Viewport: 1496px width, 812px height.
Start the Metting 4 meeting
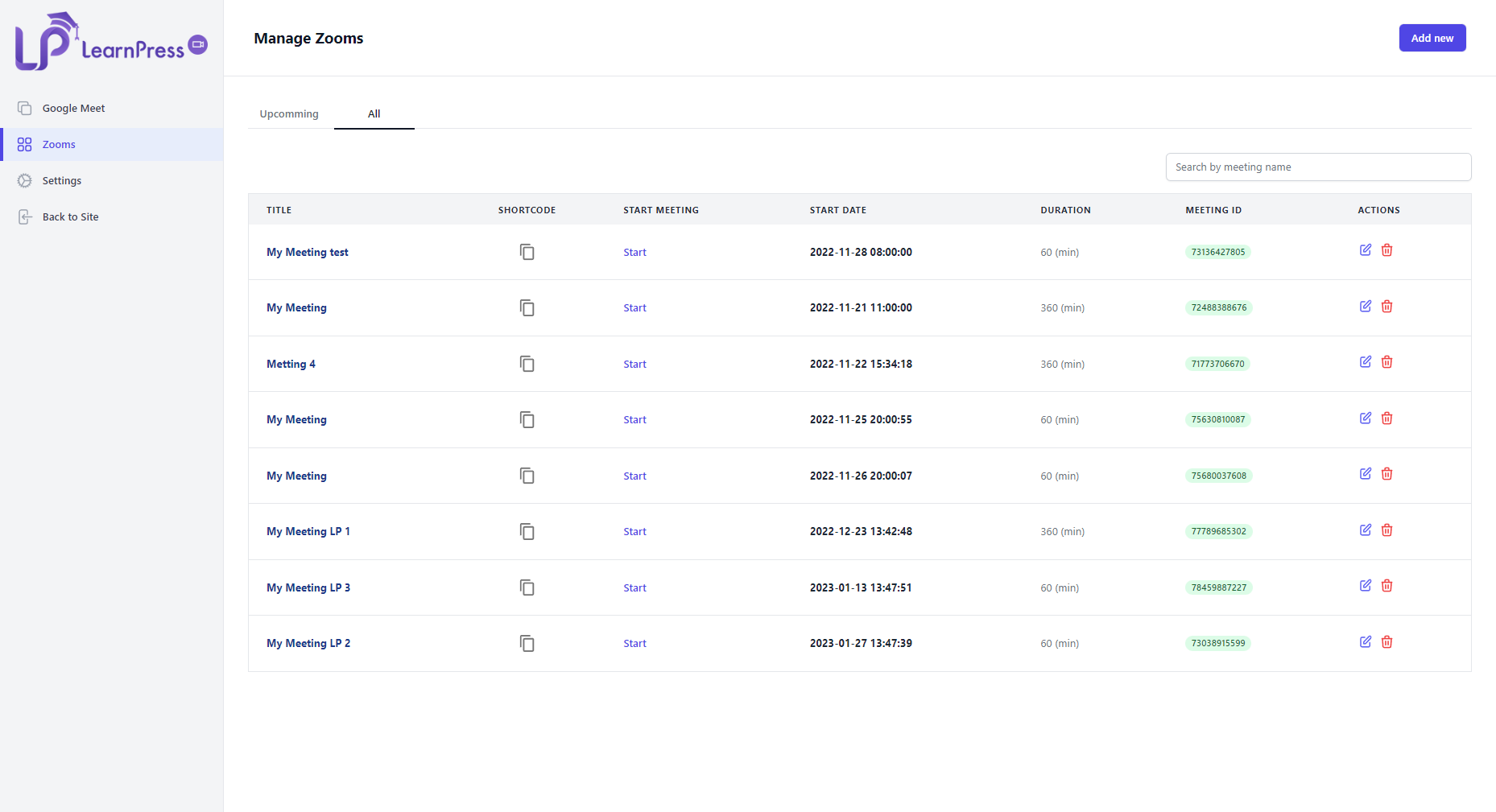coord(634,364)
